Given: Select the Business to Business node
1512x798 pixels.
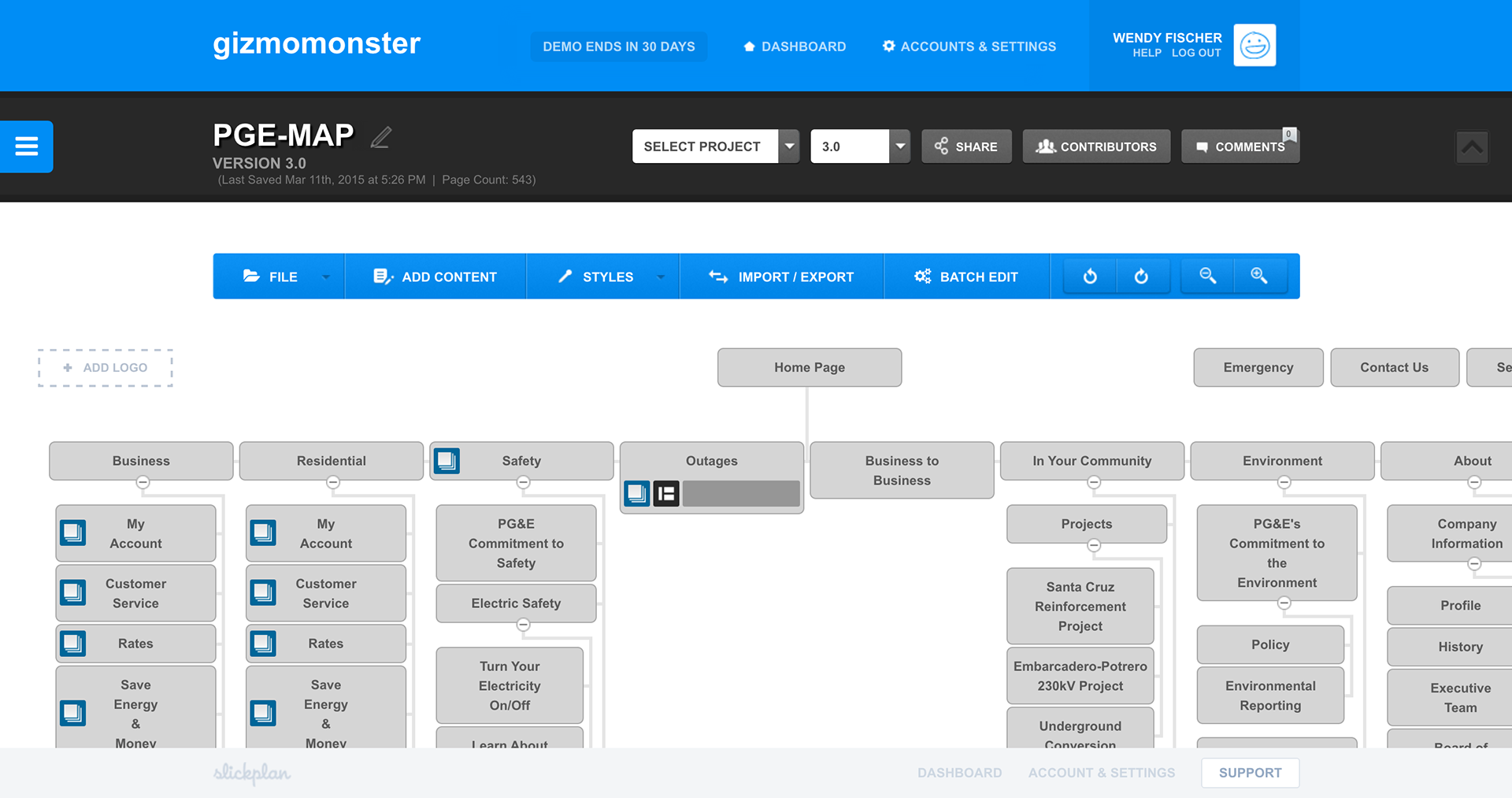Looking at the screenshot, I should click(902, 470).
